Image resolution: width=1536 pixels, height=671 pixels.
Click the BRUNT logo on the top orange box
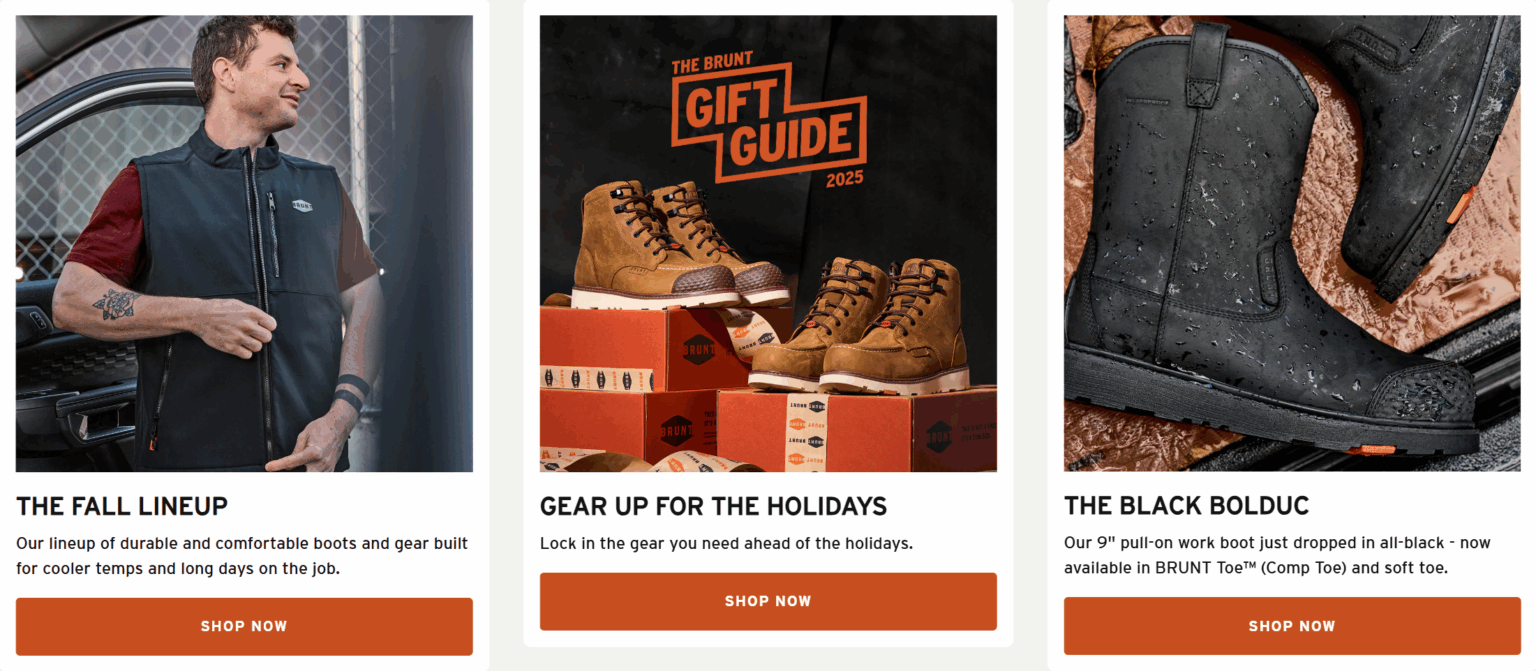699,349
